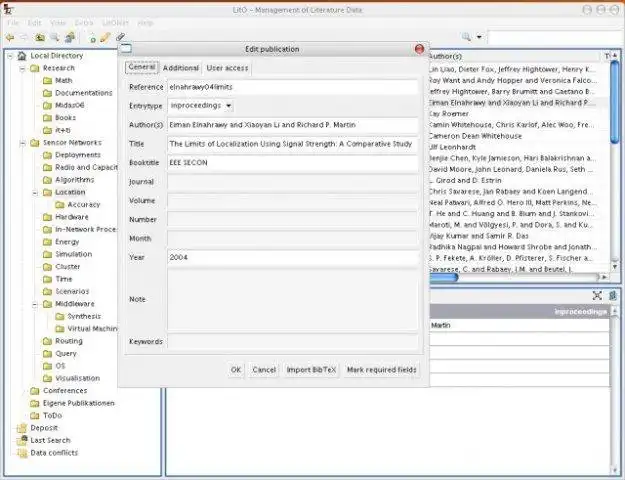Select the Visualisation folder
The image size is (625, 480).
[77, 378]
